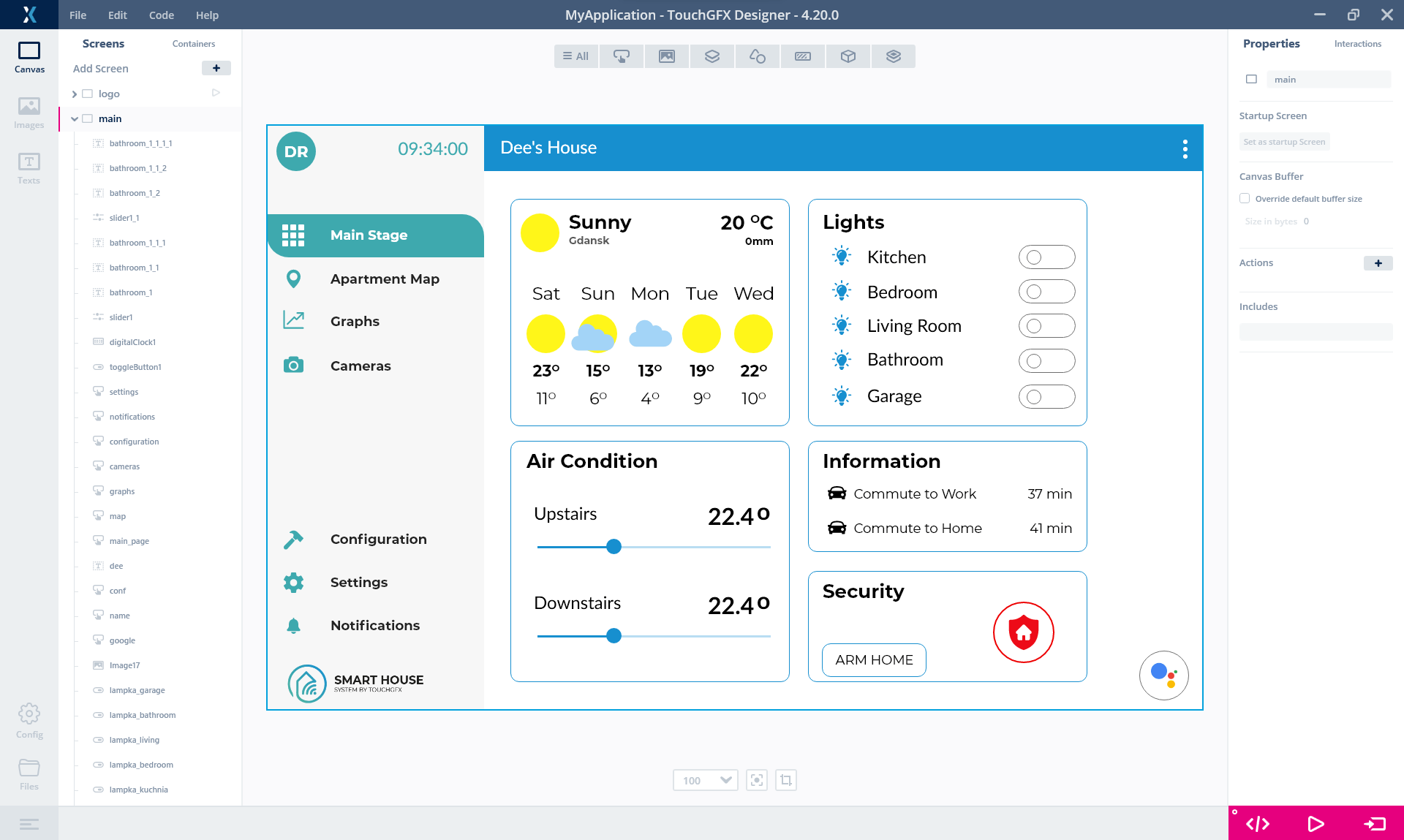This screenshot has height=840, width=1404.
Task: Open the zoom level 100 dropdown
Action: [706, 780]
